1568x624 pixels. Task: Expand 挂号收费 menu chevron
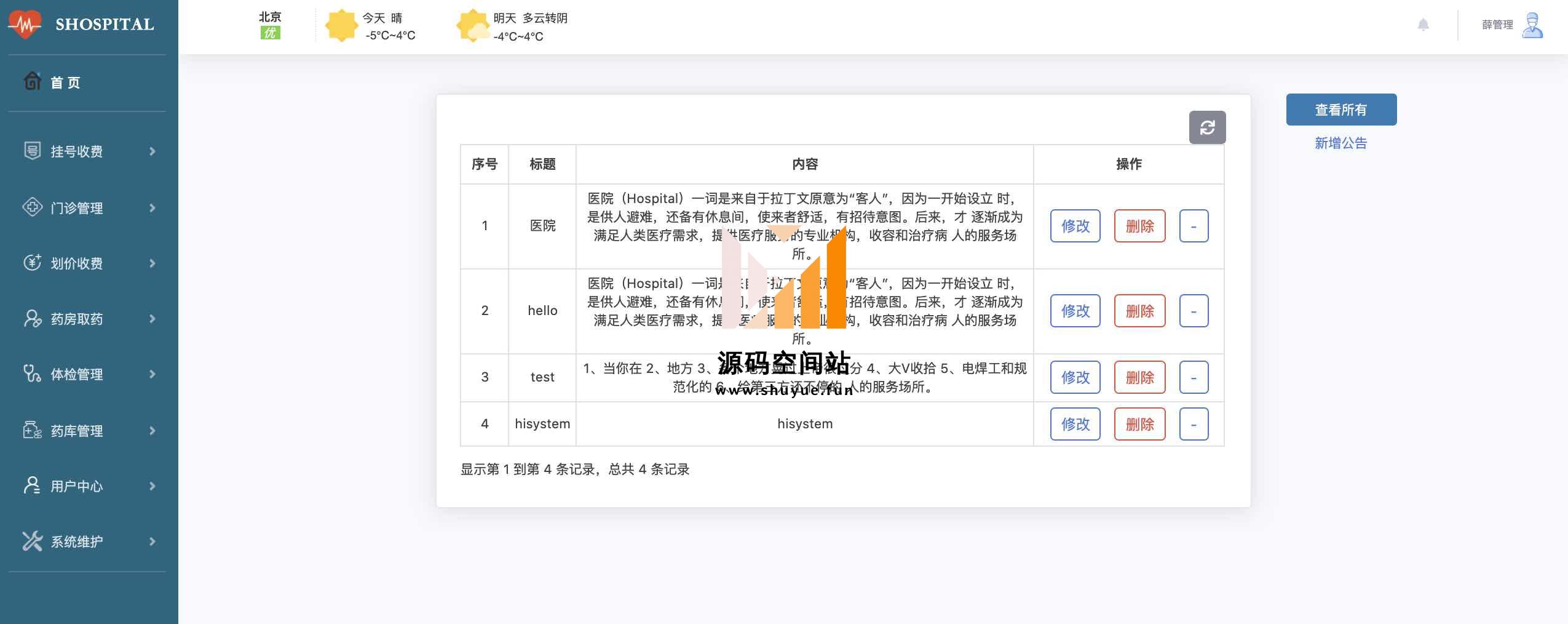(x=152, y=151)
